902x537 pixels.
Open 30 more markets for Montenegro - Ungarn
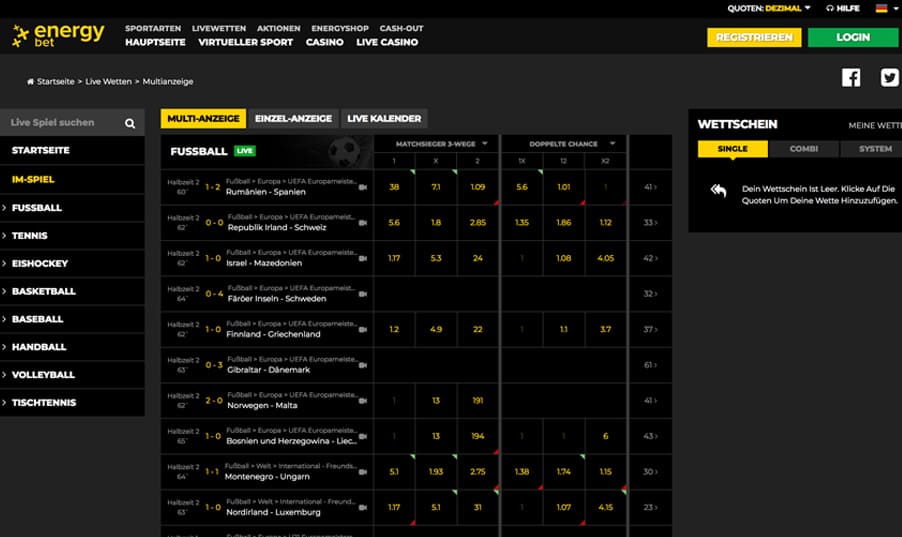650,472
